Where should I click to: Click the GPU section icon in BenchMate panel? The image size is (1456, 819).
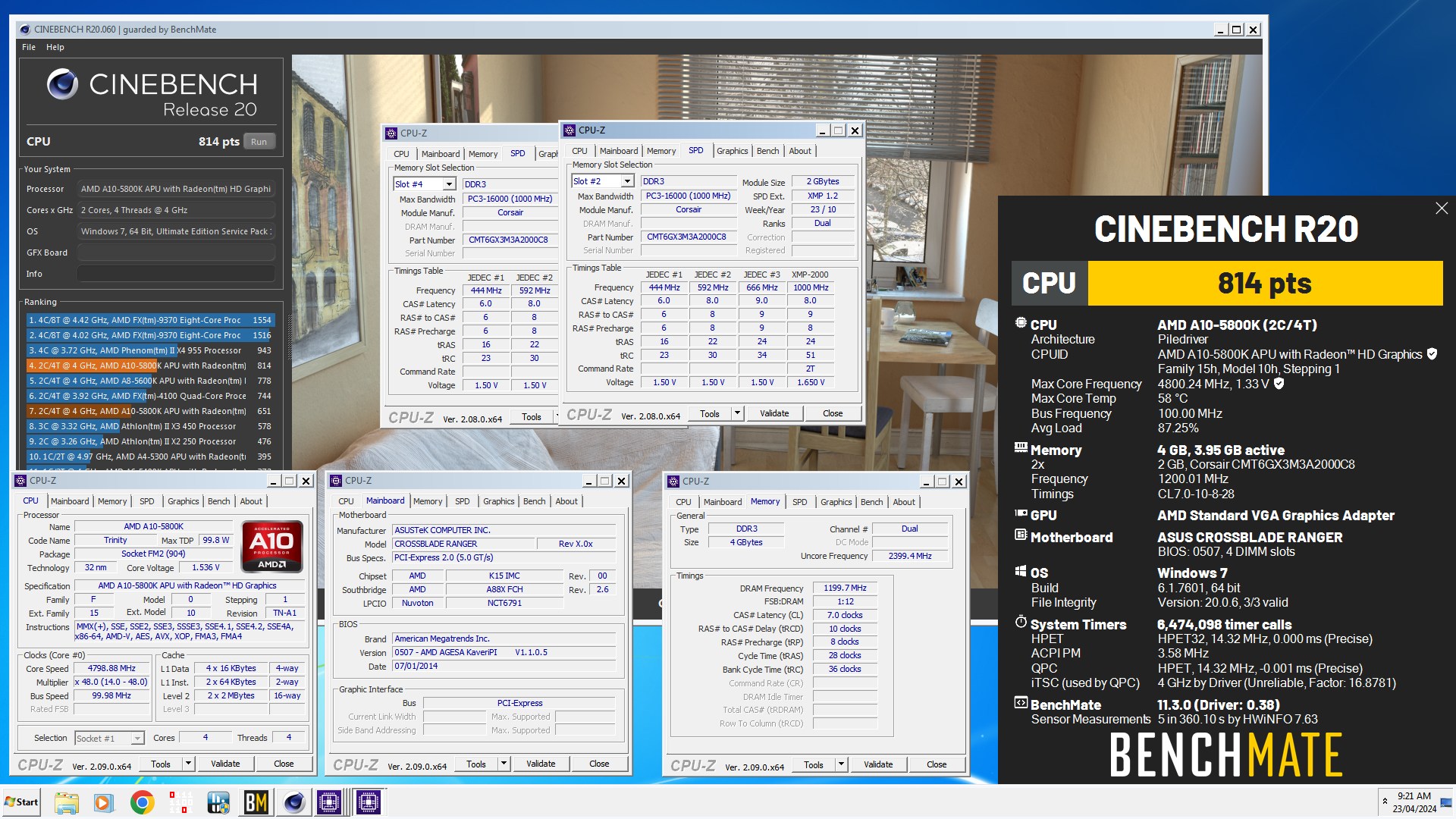click(1021, 513)
